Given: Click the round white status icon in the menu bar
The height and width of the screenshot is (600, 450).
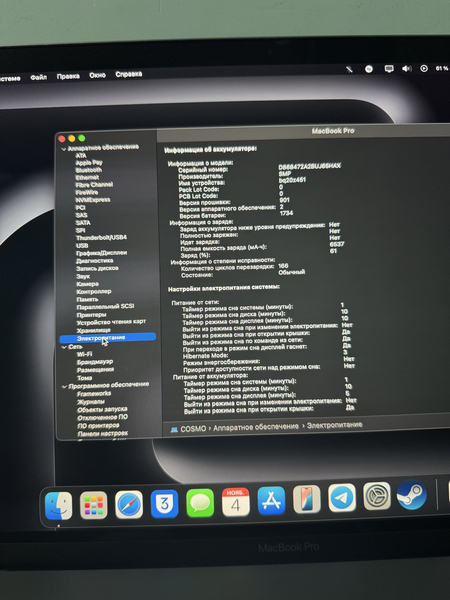Looking at the screenshot, I should pos(369,69).
